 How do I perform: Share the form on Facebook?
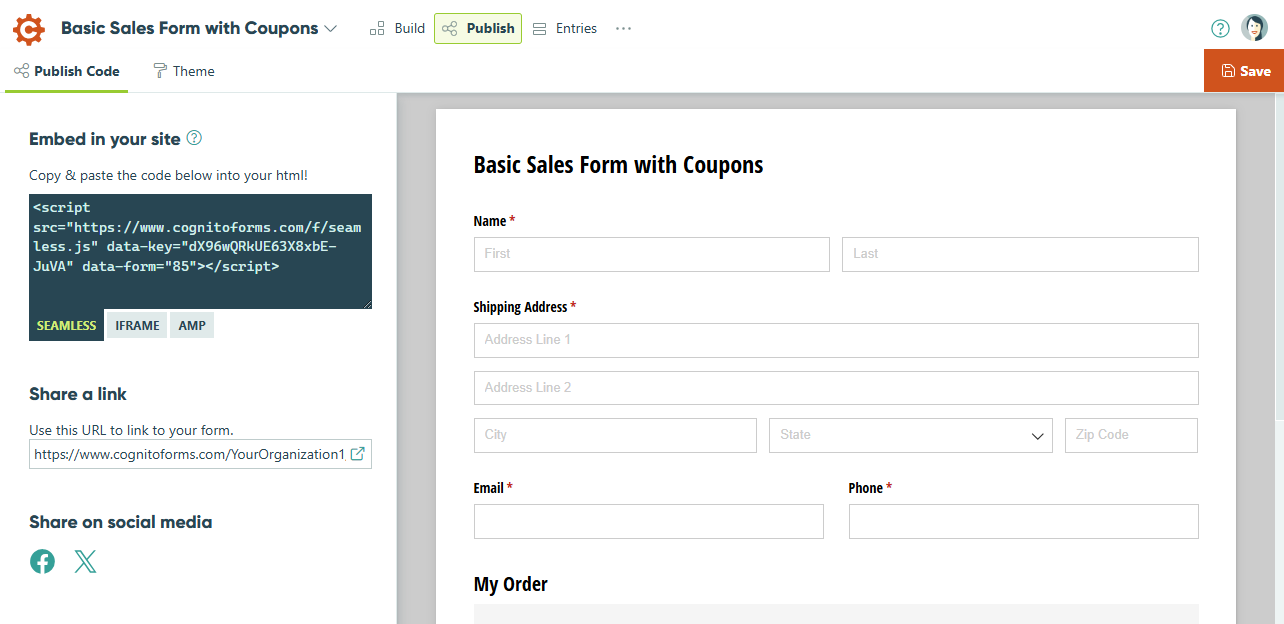(x=43, y=562)
